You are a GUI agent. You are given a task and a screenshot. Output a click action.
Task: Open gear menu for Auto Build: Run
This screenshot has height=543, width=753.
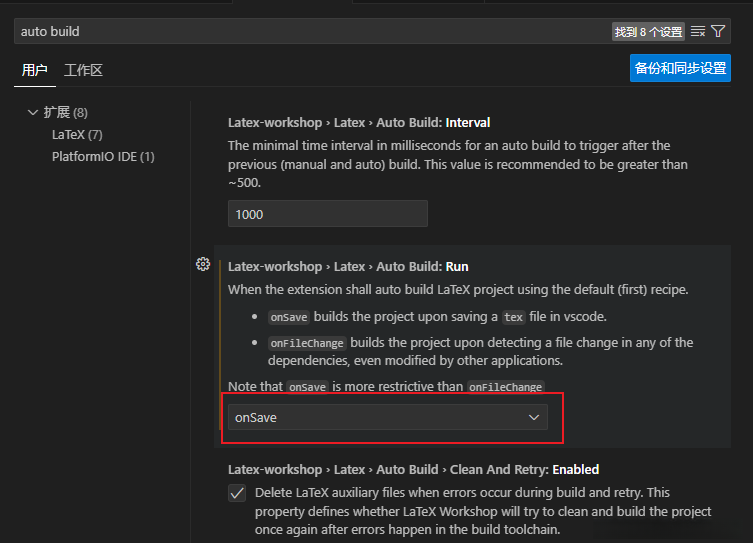tap(203, 264)
